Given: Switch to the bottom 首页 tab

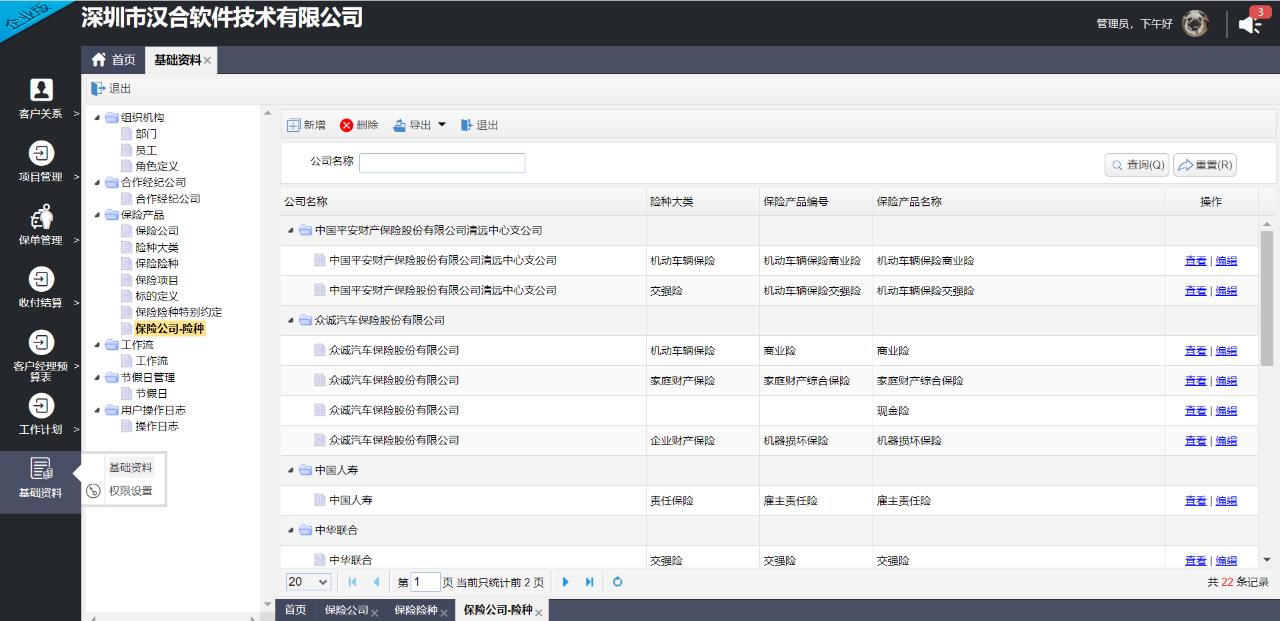Looking at the screenshot, I should [x=295, y=610].
